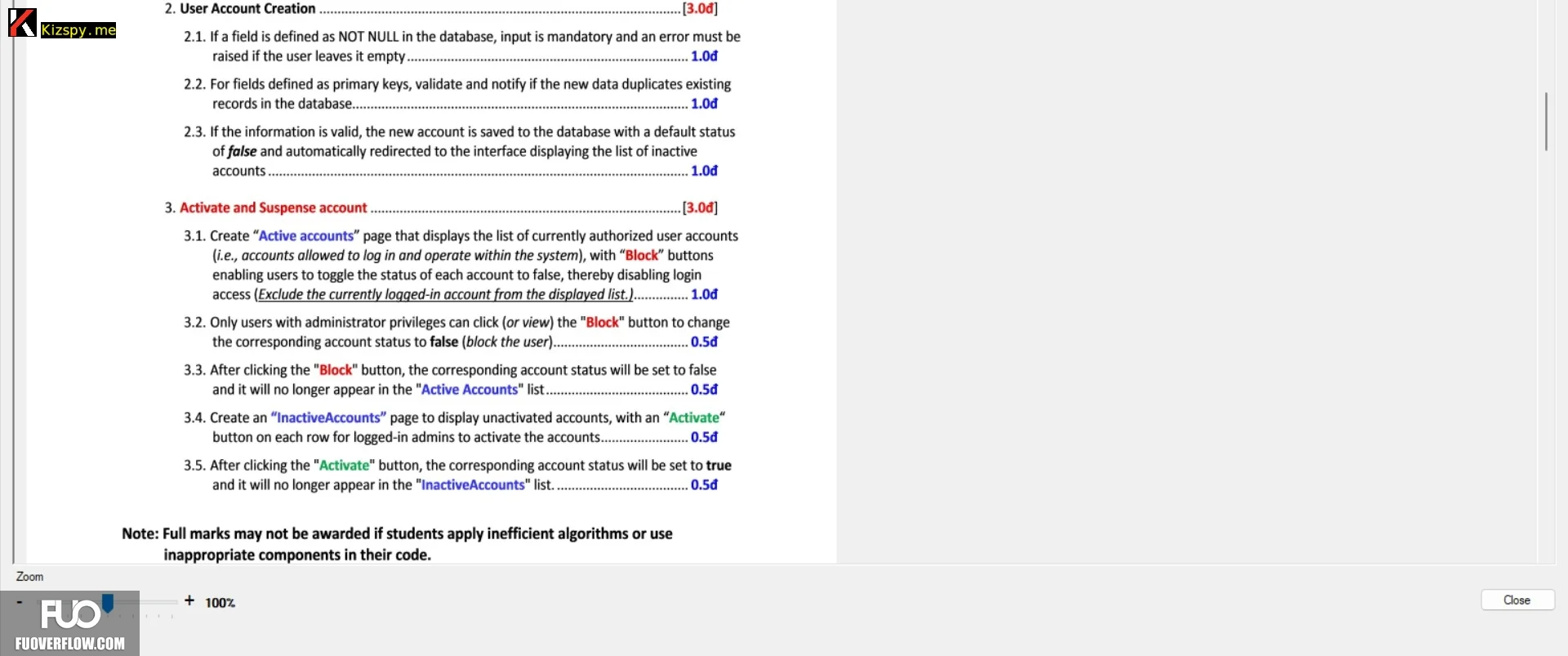Click score "0.5đ" of item 3.4
Screen dimensions: 1568x656
(704, 437)
